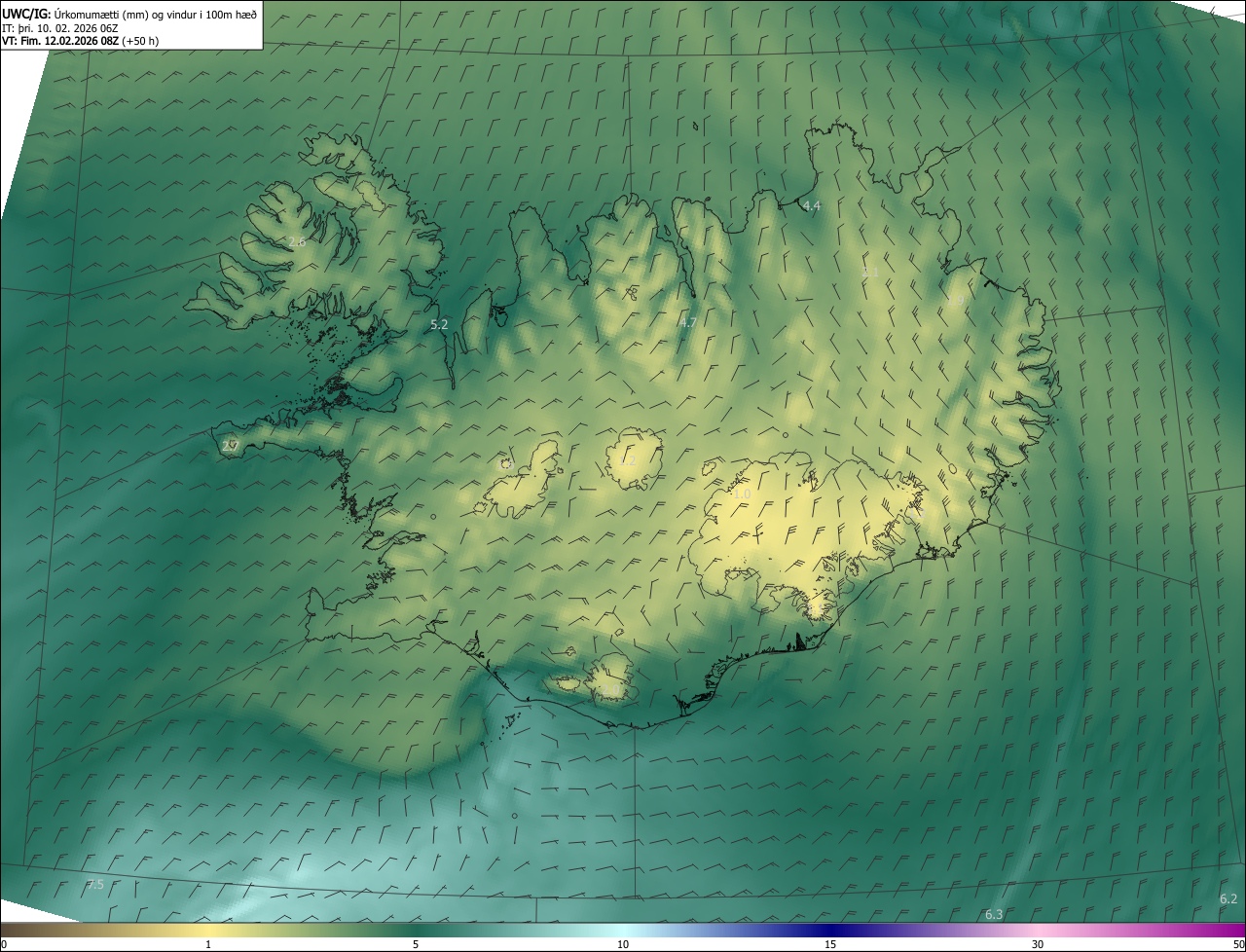Select the 10 tick on the color scale
The height and width of the screenshot is (952, 1246).
[623, 944]
